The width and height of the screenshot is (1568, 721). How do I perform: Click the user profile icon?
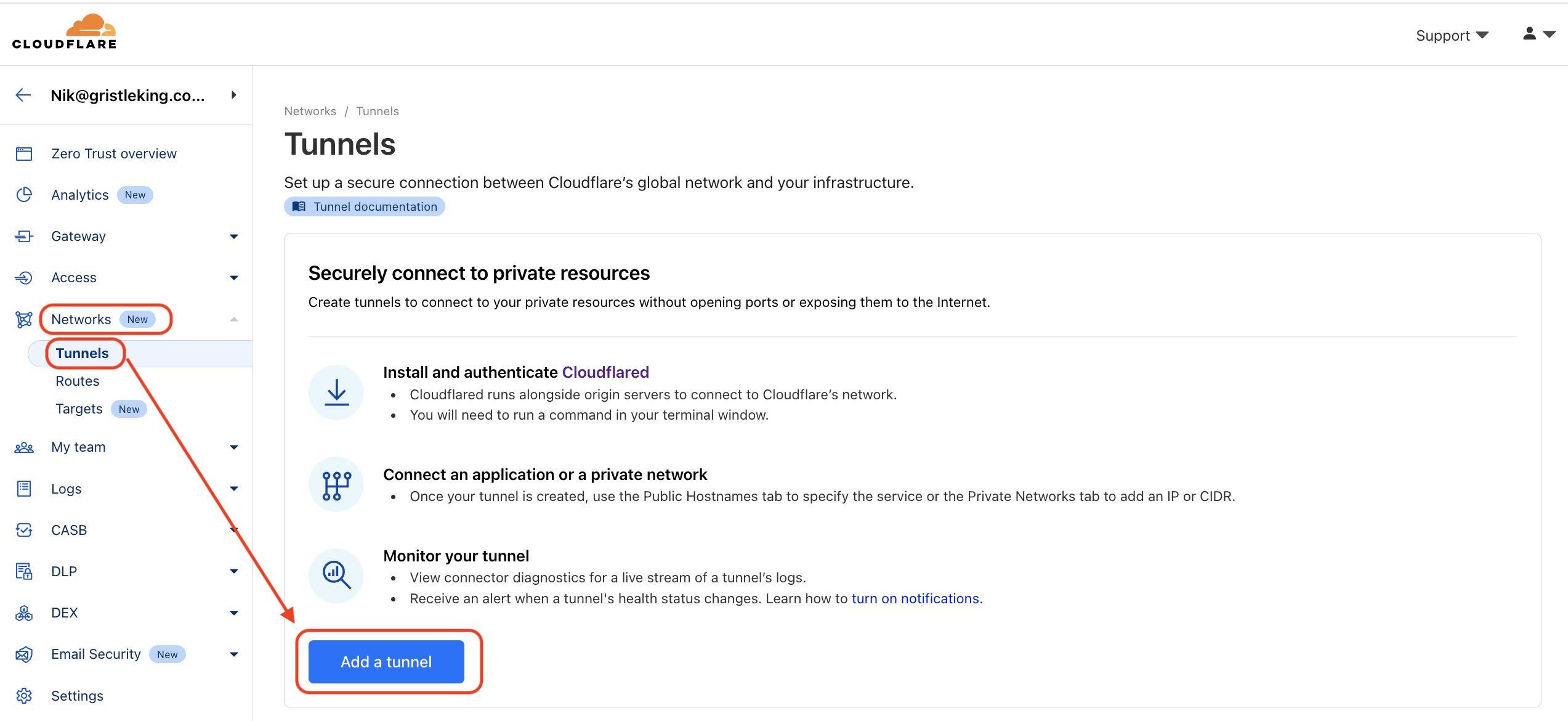pyautogui.click(x=1529, y=34)
